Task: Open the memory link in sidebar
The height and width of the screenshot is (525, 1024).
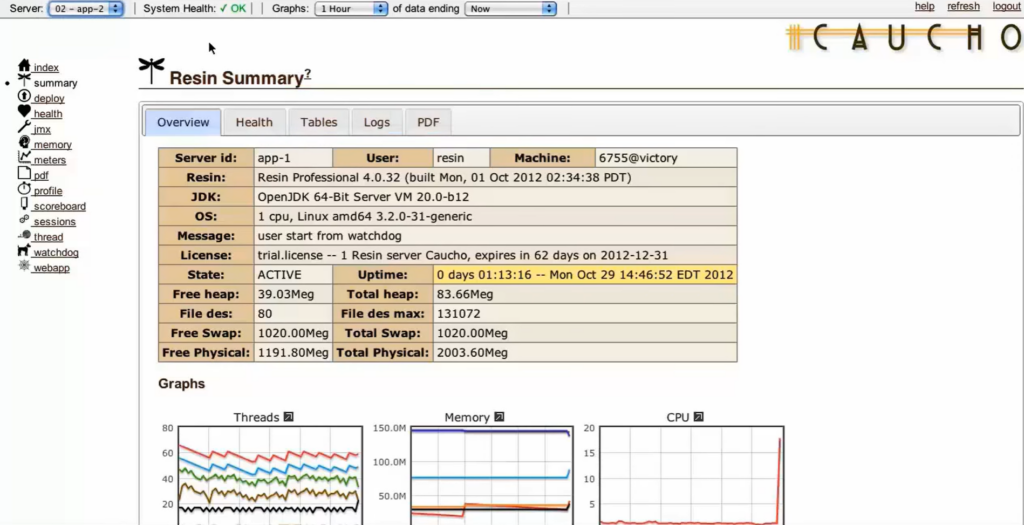Action: point(53,145)
